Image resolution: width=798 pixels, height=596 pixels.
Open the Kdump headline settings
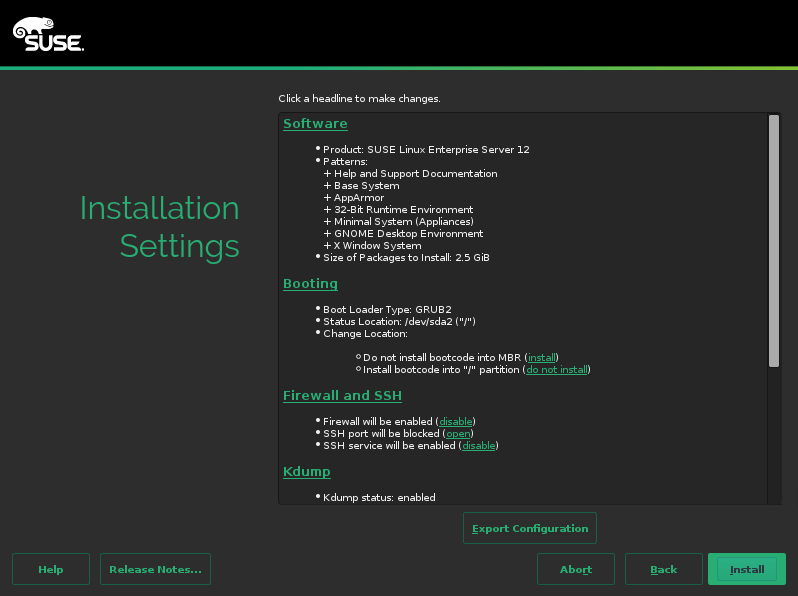pos(306,471)
